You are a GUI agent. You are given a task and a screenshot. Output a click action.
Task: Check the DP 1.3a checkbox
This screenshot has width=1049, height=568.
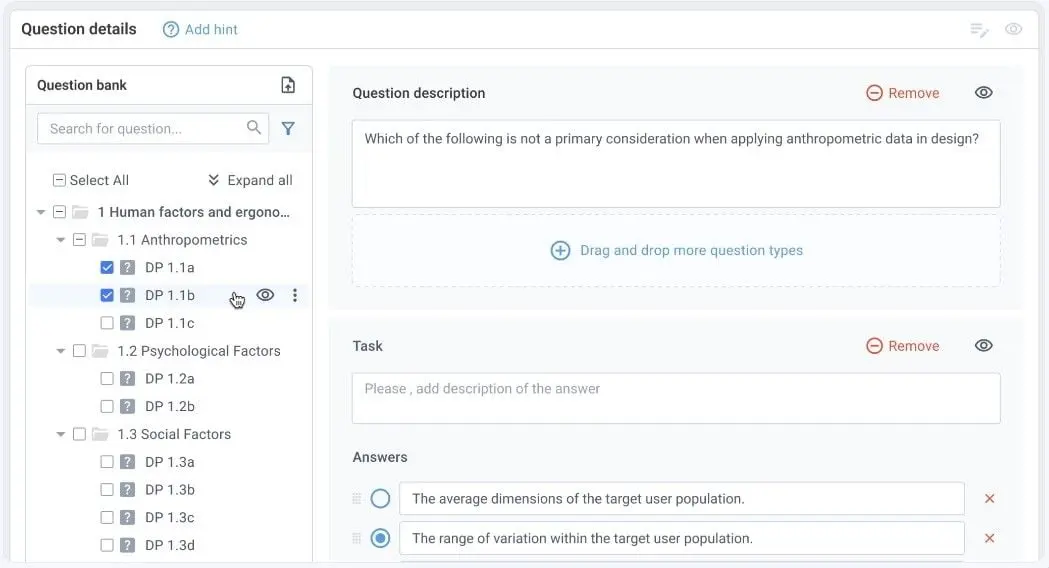107,462
